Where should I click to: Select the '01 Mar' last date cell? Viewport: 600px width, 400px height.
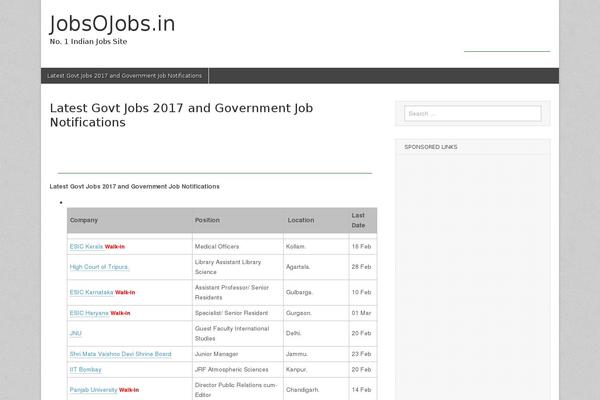(x=361, y=313)
